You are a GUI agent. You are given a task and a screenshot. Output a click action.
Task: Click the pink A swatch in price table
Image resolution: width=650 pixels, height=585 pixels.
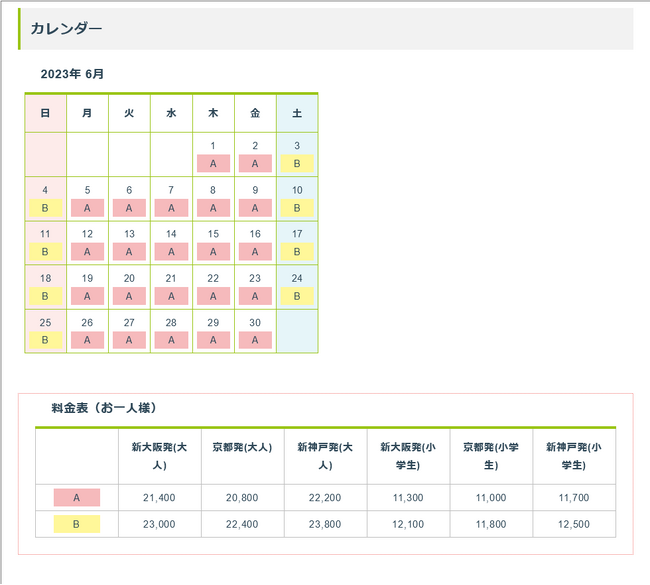77,498
